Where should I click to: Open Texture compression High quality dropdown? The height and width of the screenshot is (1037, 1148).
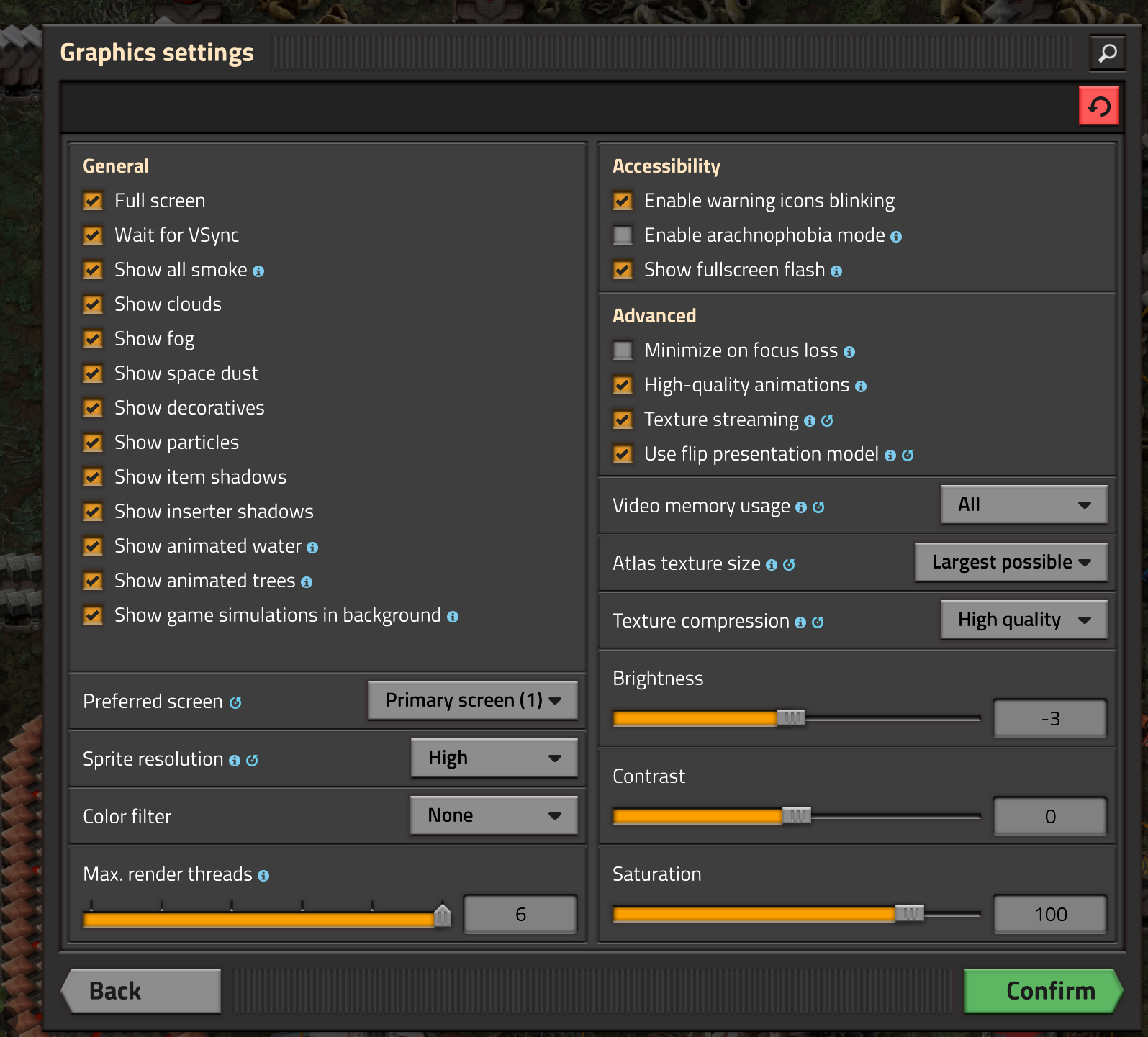pos(1023,620)
